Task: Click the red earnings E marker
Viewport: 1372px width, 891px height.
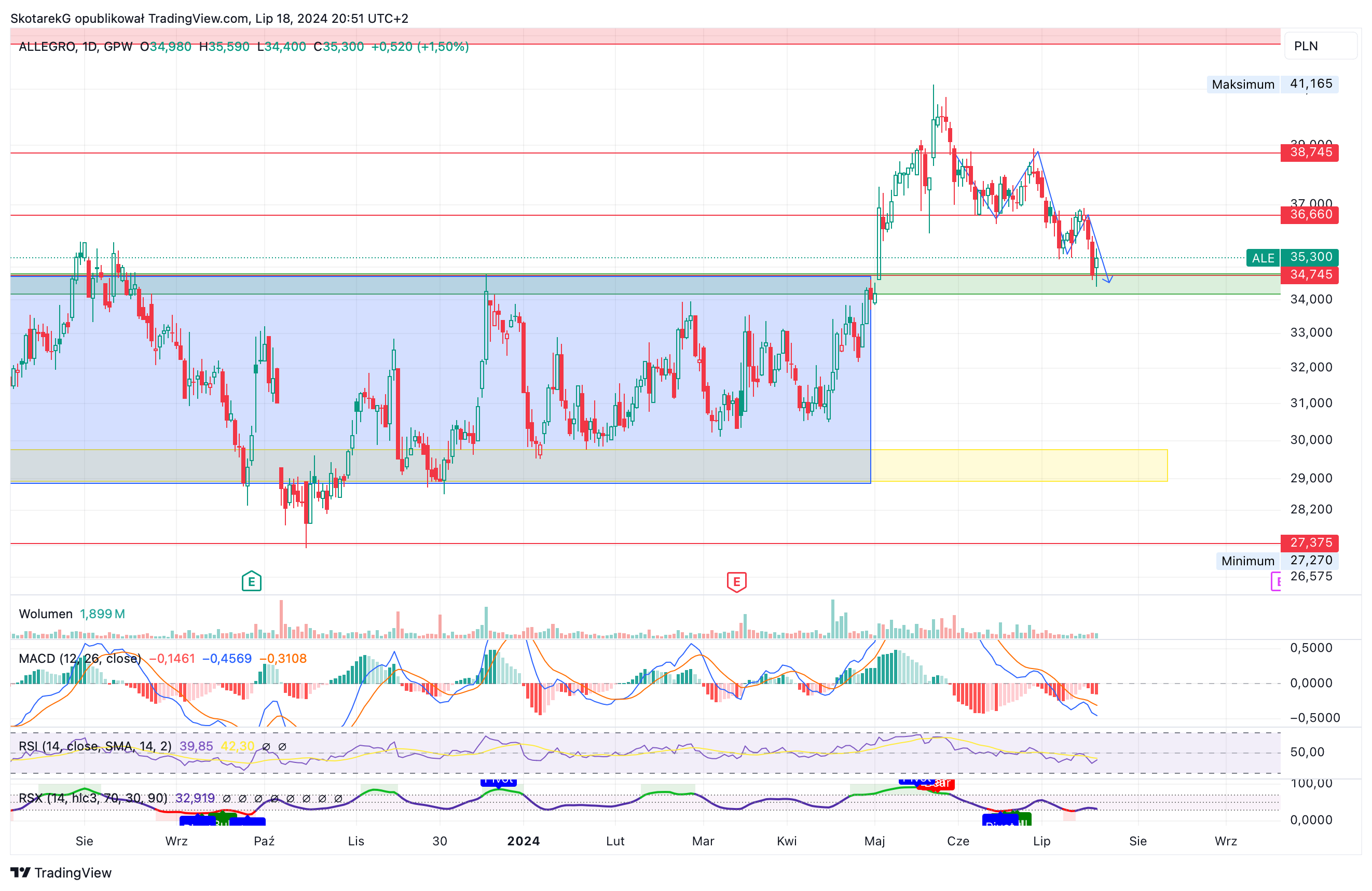Action: (x=736, y=581)
